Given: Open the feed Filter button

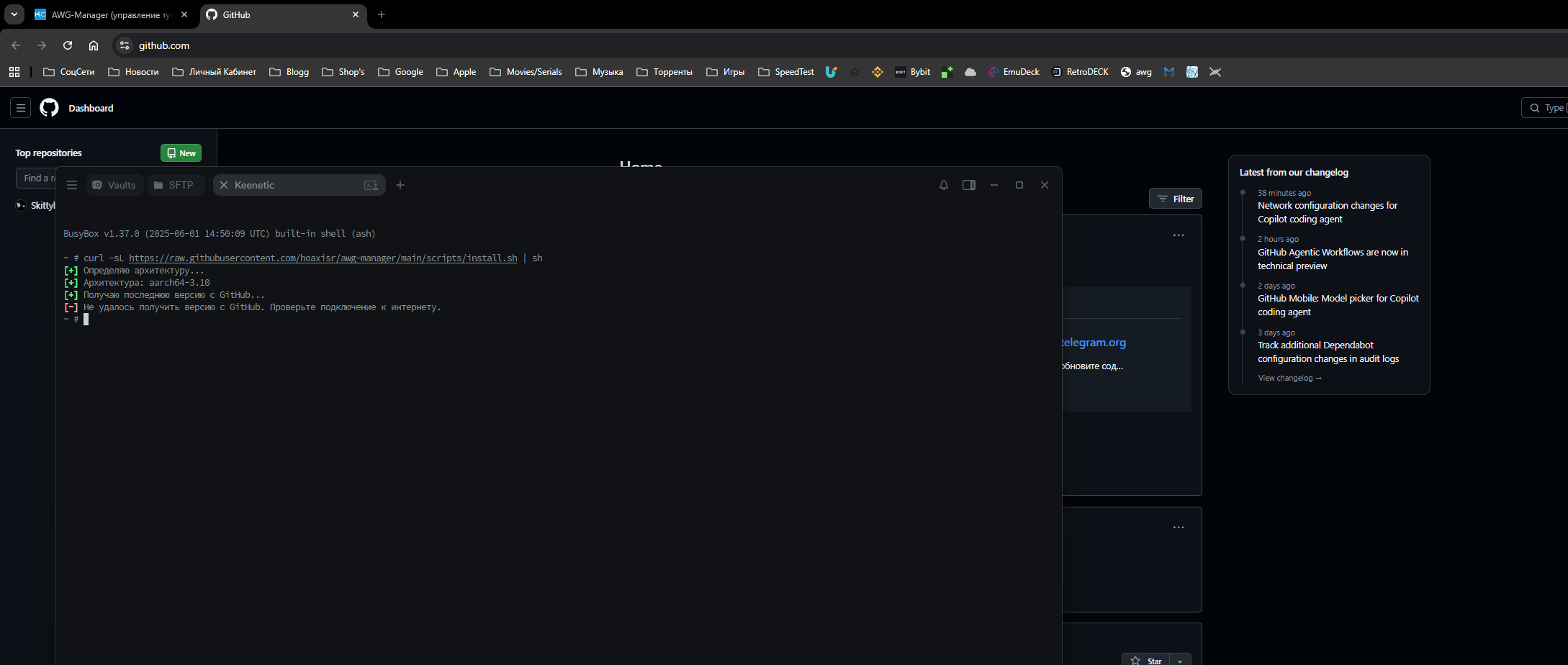Looking at the screenshot, I should [1175, 199].
